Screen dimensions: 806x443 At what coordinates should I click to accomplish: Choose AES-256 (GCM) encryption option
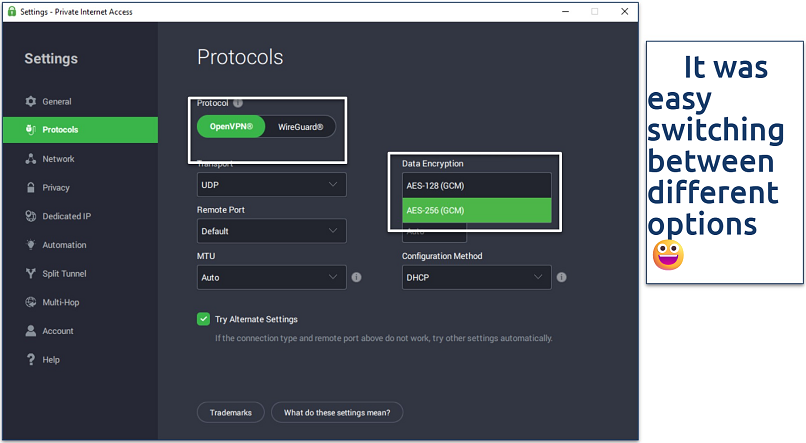477,210
